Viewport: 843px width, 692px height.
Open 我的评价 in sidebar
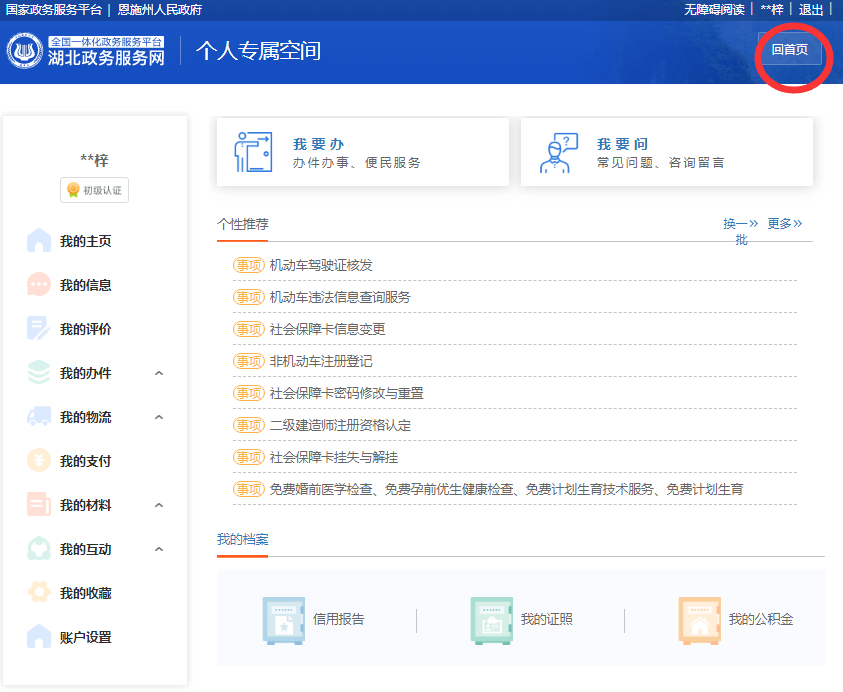[85, 329]
